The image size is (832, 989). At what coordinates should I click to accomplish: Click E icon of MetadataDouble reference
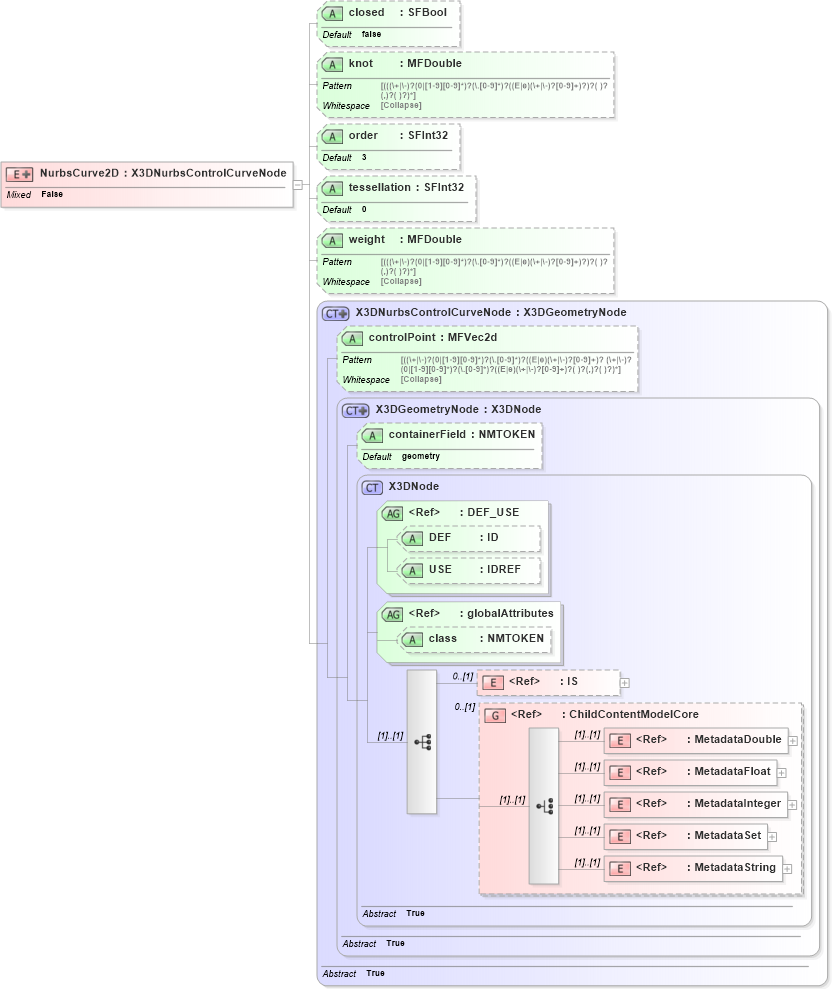(620, 740)
